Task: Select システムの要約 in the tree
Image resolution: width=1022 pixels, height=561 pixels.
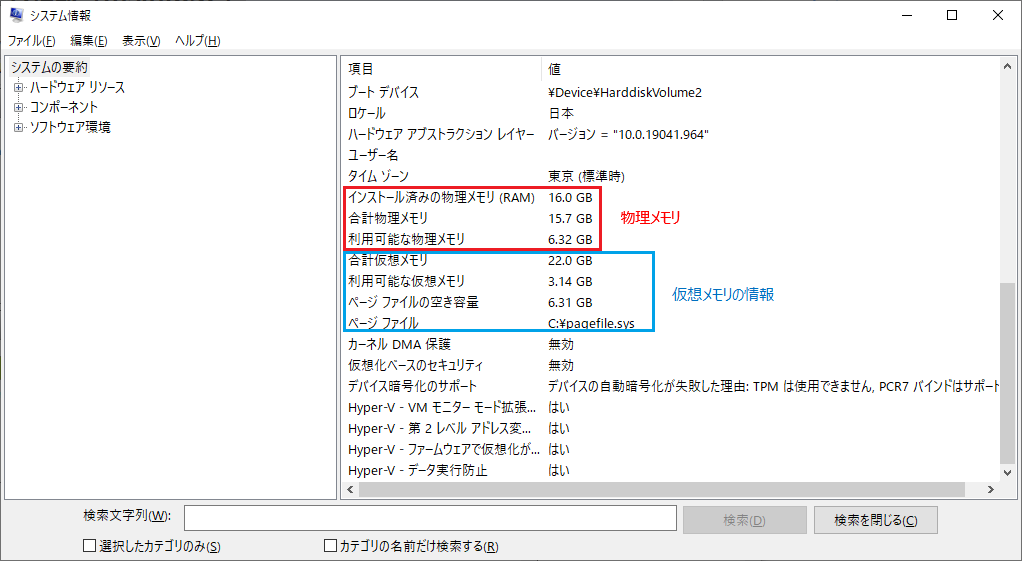Action: pyautogui.click(x=49, y=67)
